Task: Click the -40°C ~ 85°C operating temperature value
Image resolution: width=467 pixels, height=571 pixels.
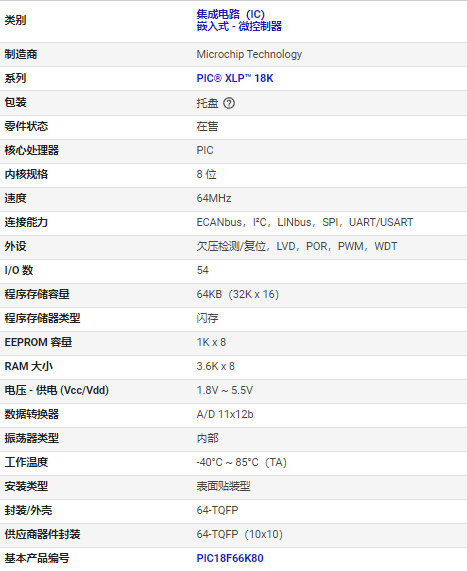Action: pyautogui.click(x=242, y=462)
